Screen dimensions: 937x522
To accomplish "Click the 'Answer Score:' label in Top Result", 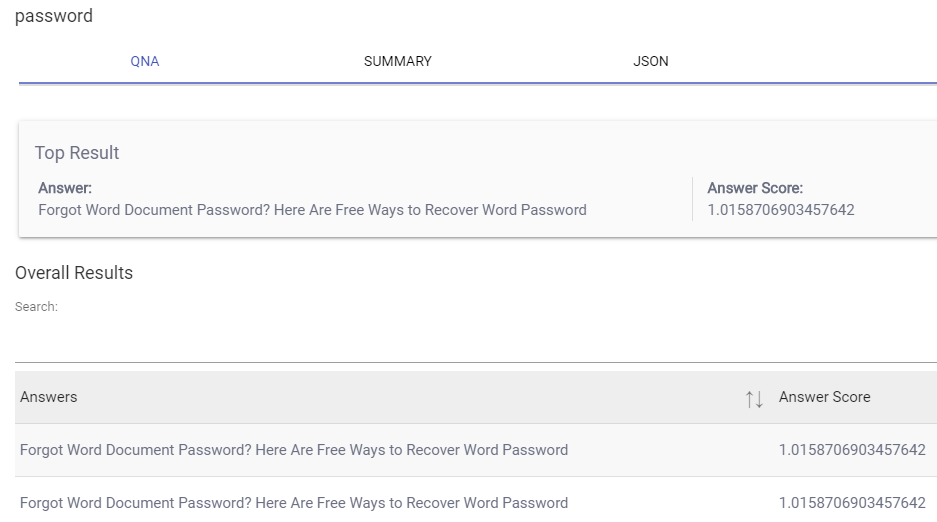I will click(x=755, y=188).
